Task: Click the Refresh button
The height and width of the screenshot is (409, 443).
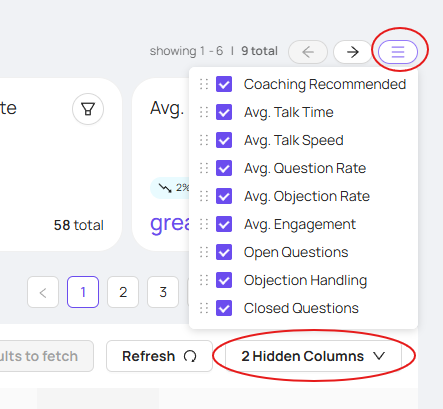Action: click(159, 356)
